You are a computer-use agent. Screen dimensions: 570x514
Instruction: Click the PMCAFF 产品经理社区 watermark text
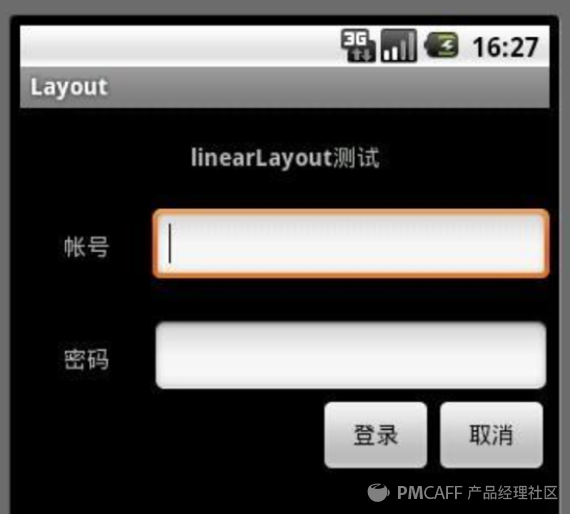(x=477, y=493)
